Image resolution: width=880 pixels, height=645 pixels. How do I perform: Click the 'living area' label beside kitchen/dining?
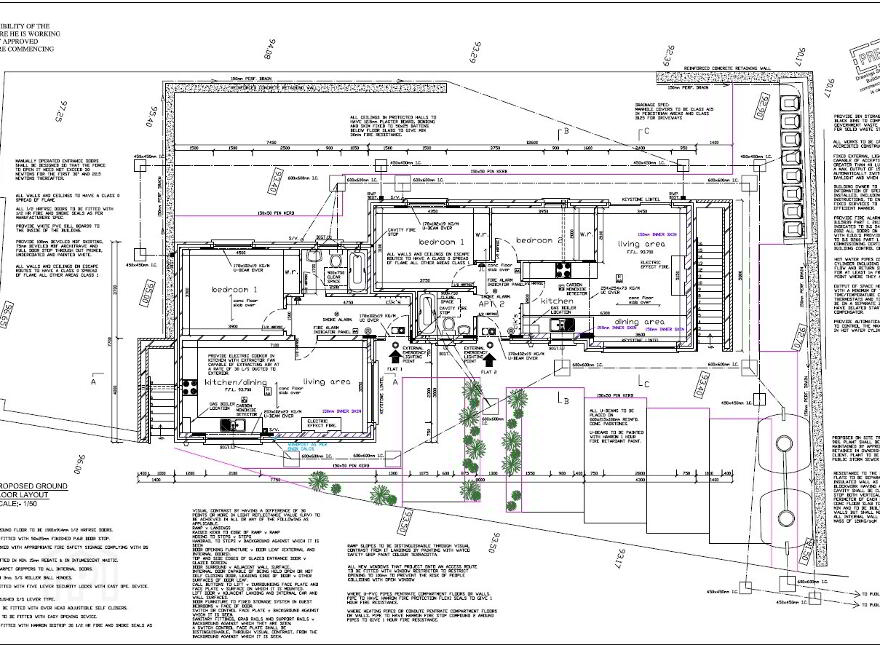pos(327,382)
